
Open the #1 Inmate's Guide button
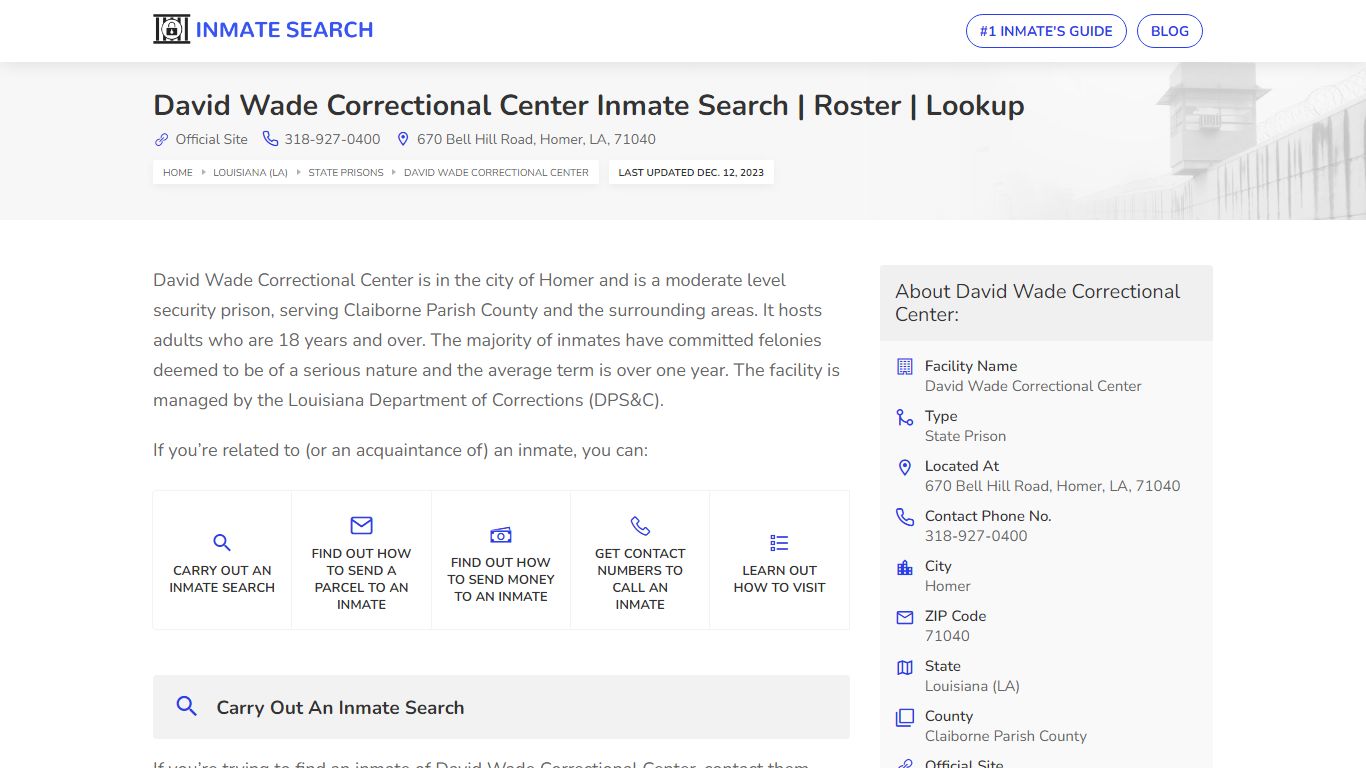point(1046,31)
